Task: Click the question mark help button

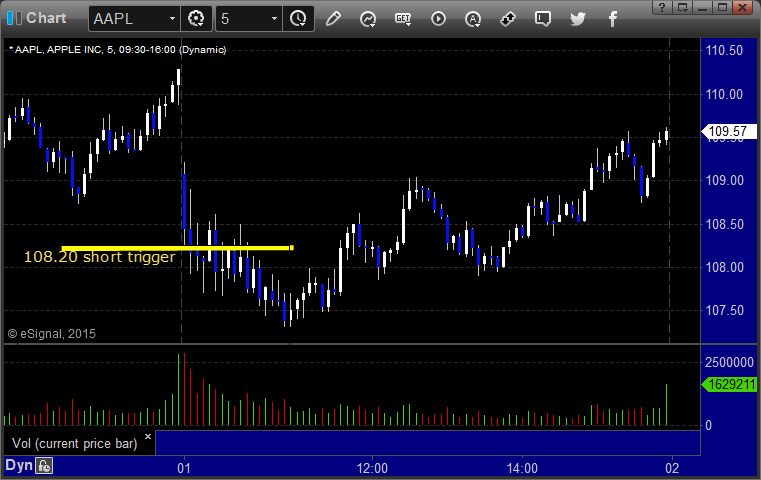Action: pos(662,7)
